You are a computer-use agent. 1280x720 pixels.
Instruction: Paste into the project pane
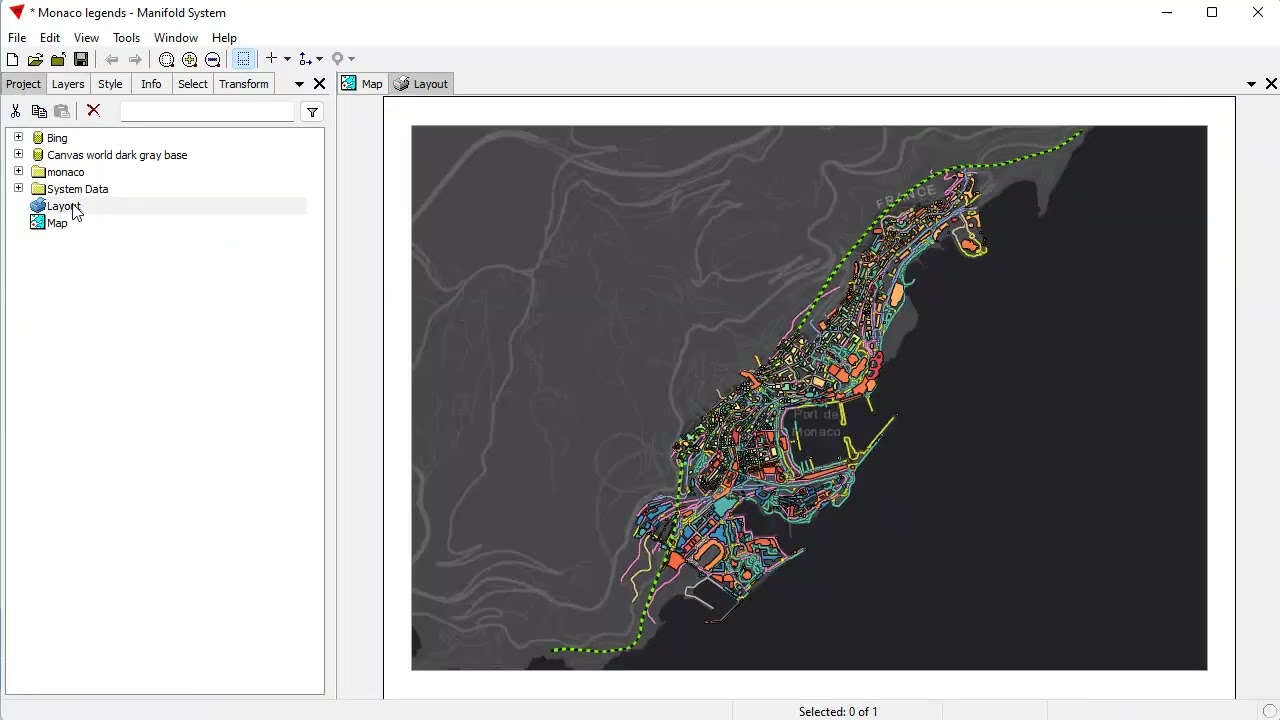click(62, 112)
